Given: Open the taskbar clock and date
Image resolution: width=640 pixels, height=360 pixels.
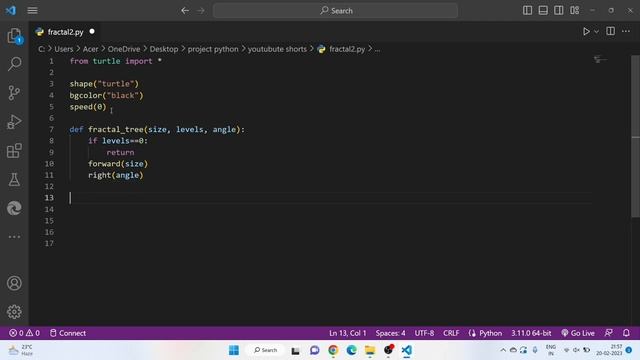Looking at the screenshot, I should (x=609, y=350).
